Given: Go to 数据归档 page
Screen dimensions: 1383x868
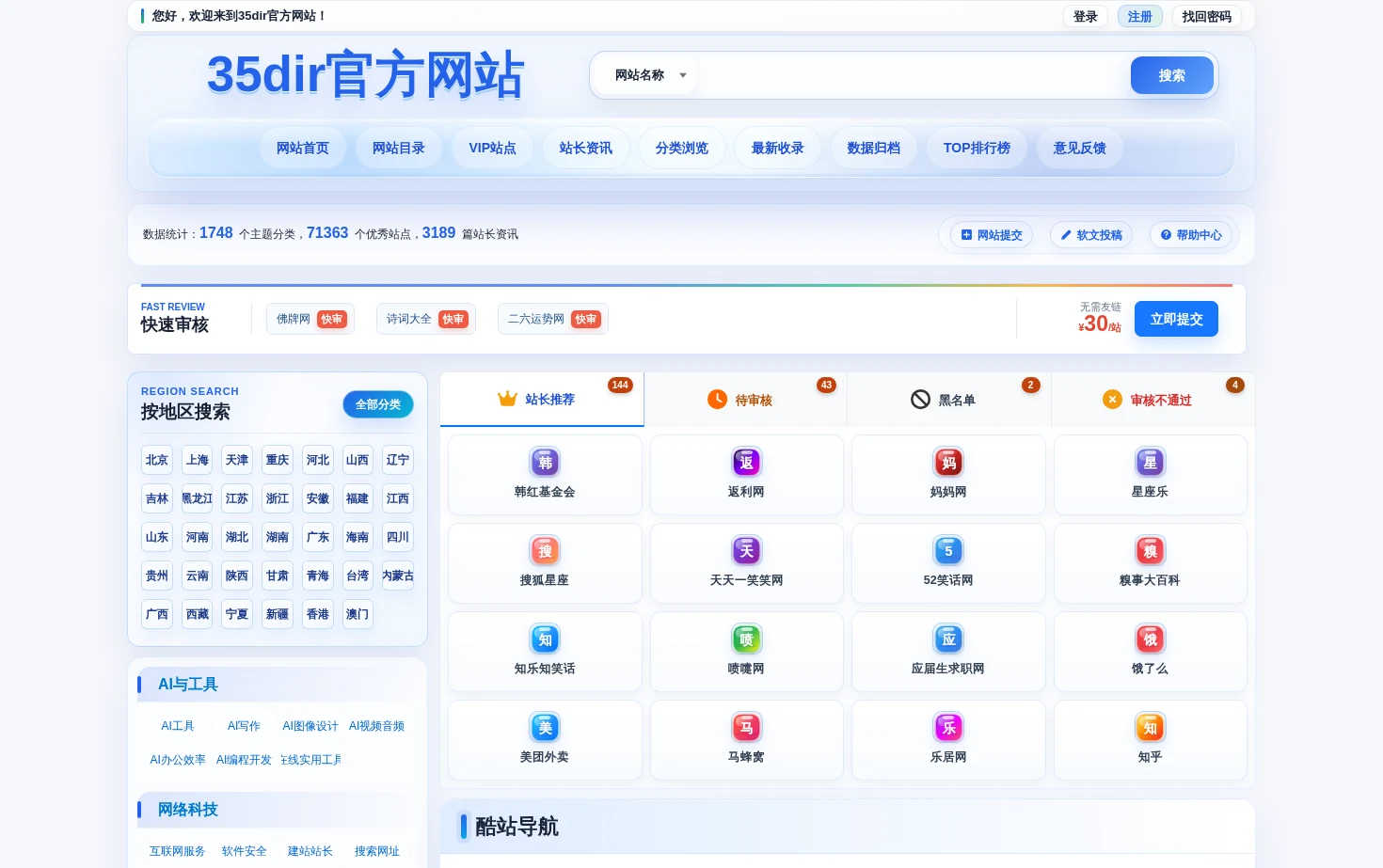Looking at the screenshot, I should point(874,148).
